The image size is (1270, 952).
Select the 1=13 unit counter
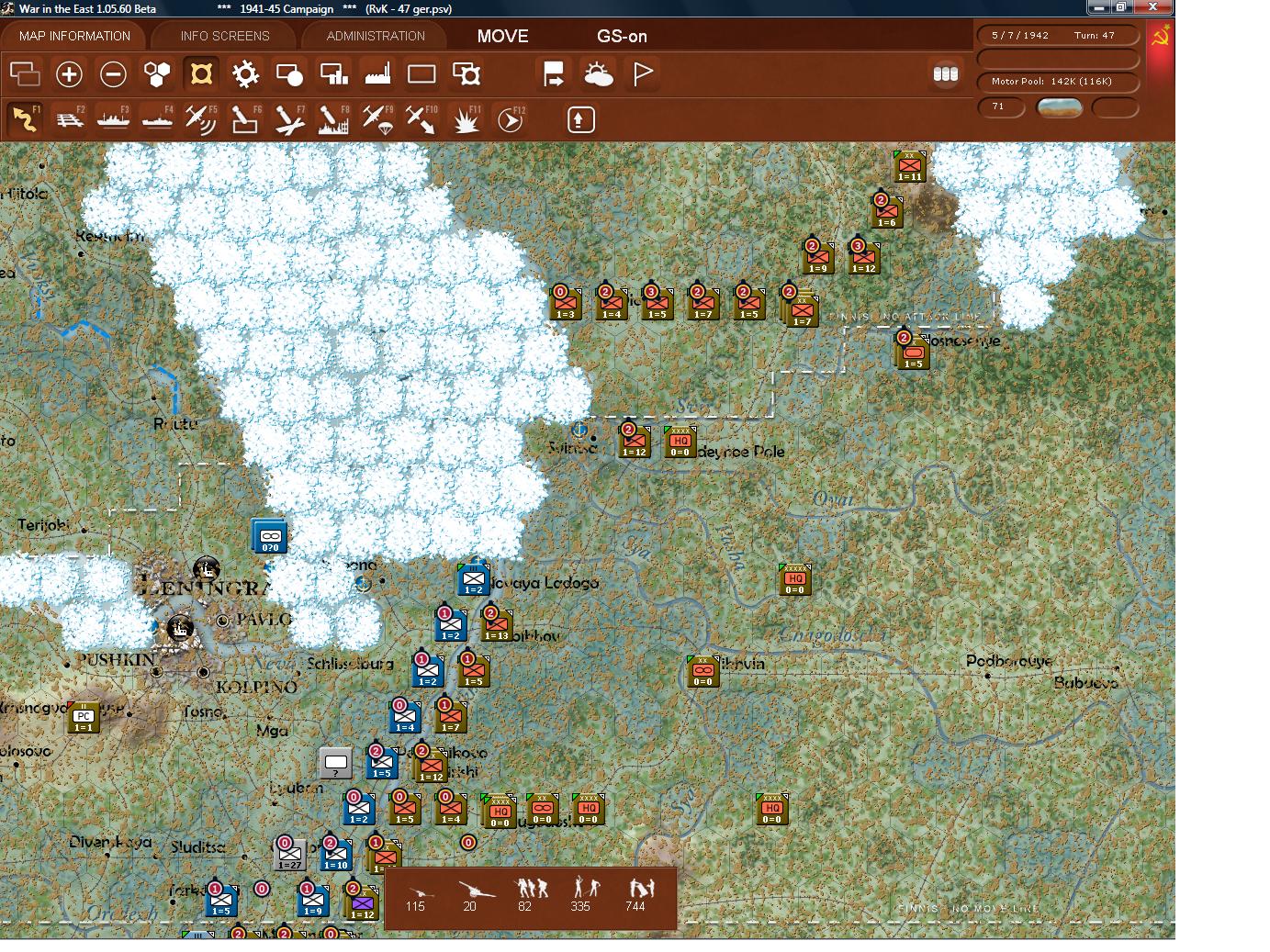[496, 626]
